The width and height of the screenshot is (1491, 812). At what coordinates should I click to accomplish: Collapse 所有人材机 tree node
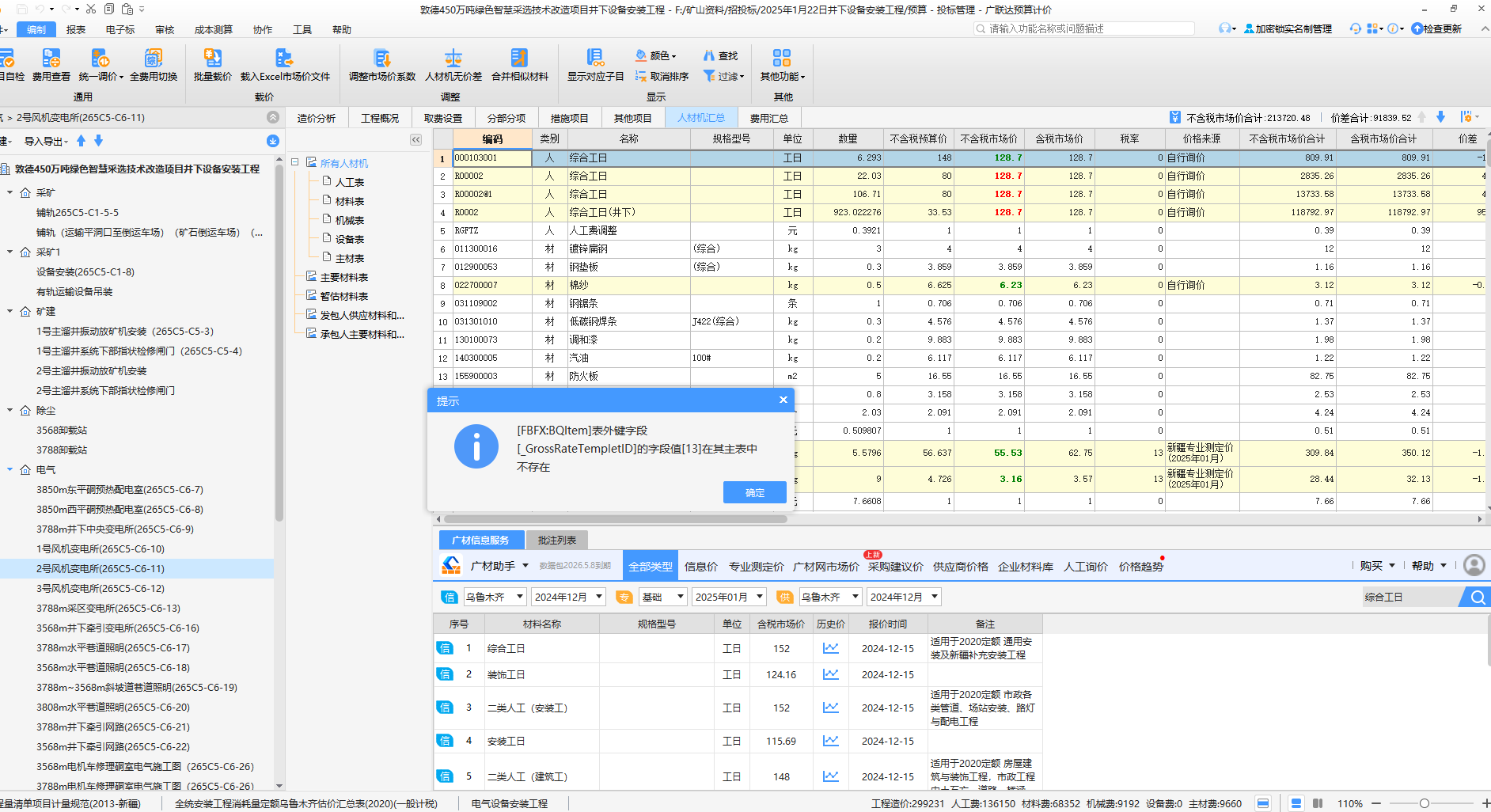coord(294,162)
